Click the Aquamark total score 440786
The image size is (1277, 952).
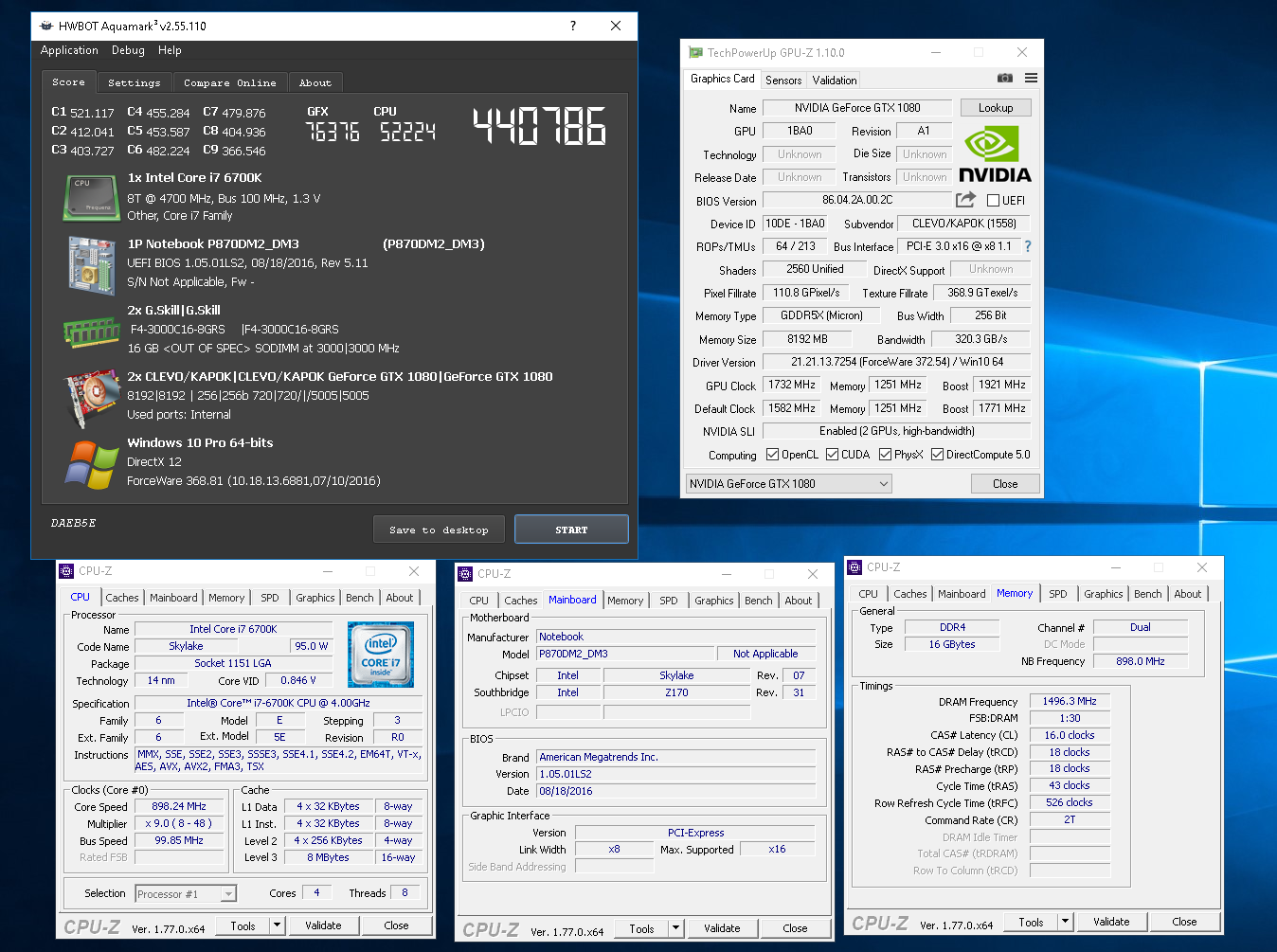pos(539,126)
